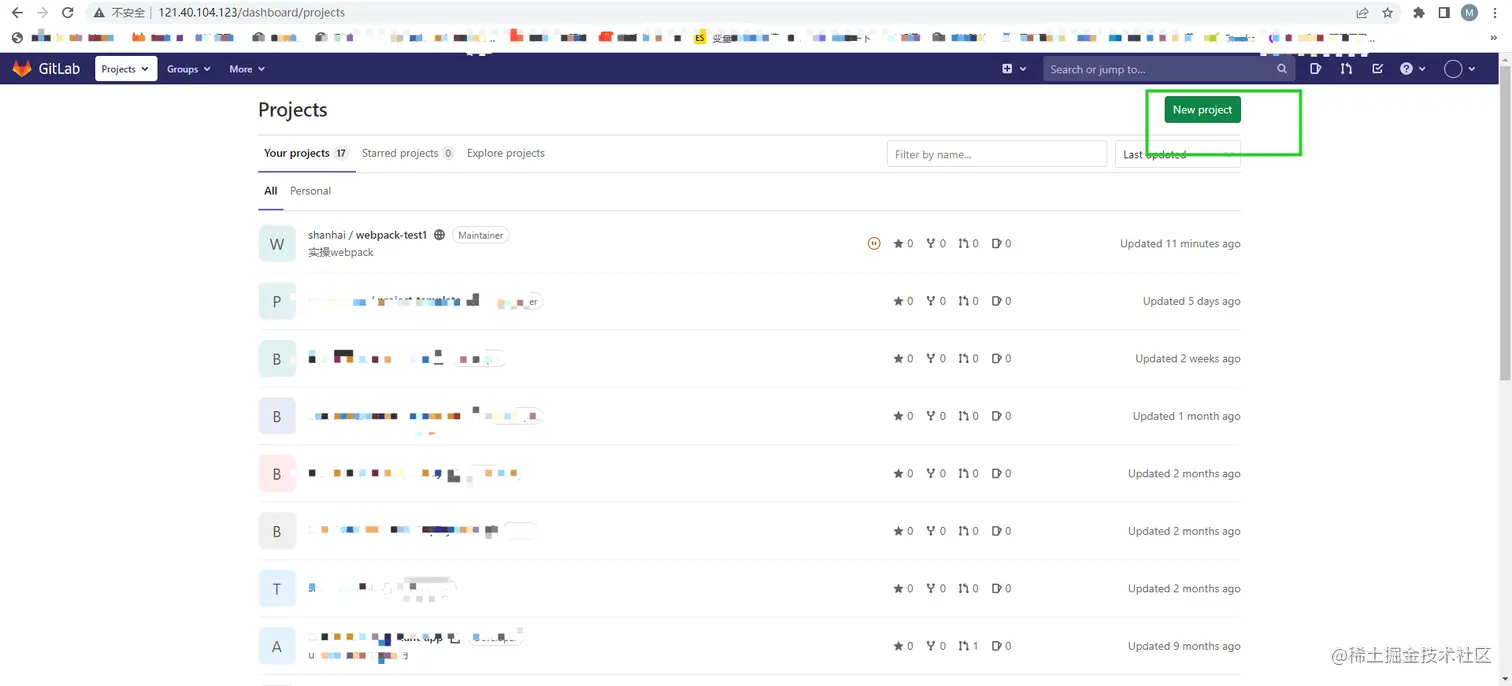Click the A project avatar
Image resolution: width=1512 pixels, height=686 pixels.
pyautogui.click(x=277, y=646)
